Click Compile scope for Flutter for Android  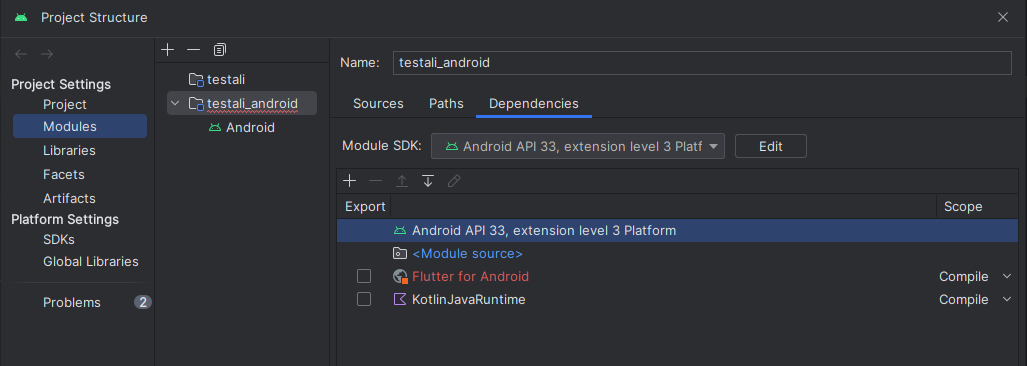pos(963,276)
